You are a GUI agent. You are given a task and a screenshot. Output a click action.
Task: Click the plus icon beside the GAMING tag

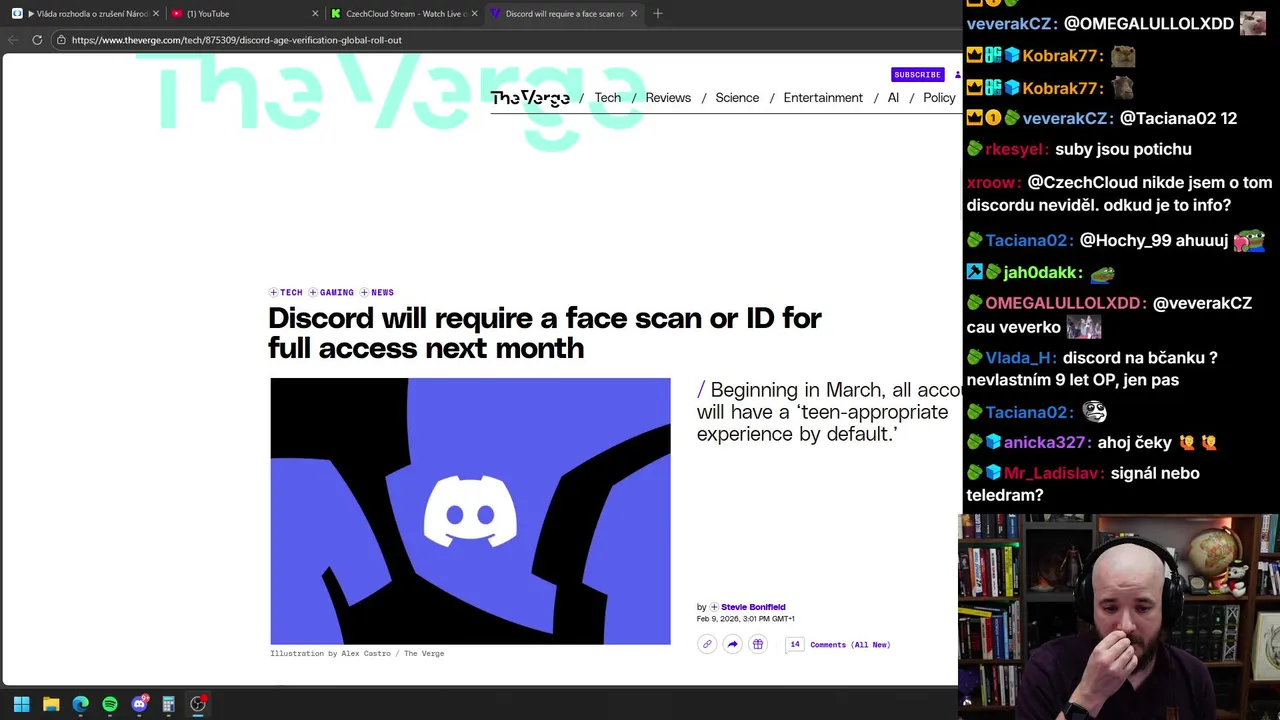point(313,293)
